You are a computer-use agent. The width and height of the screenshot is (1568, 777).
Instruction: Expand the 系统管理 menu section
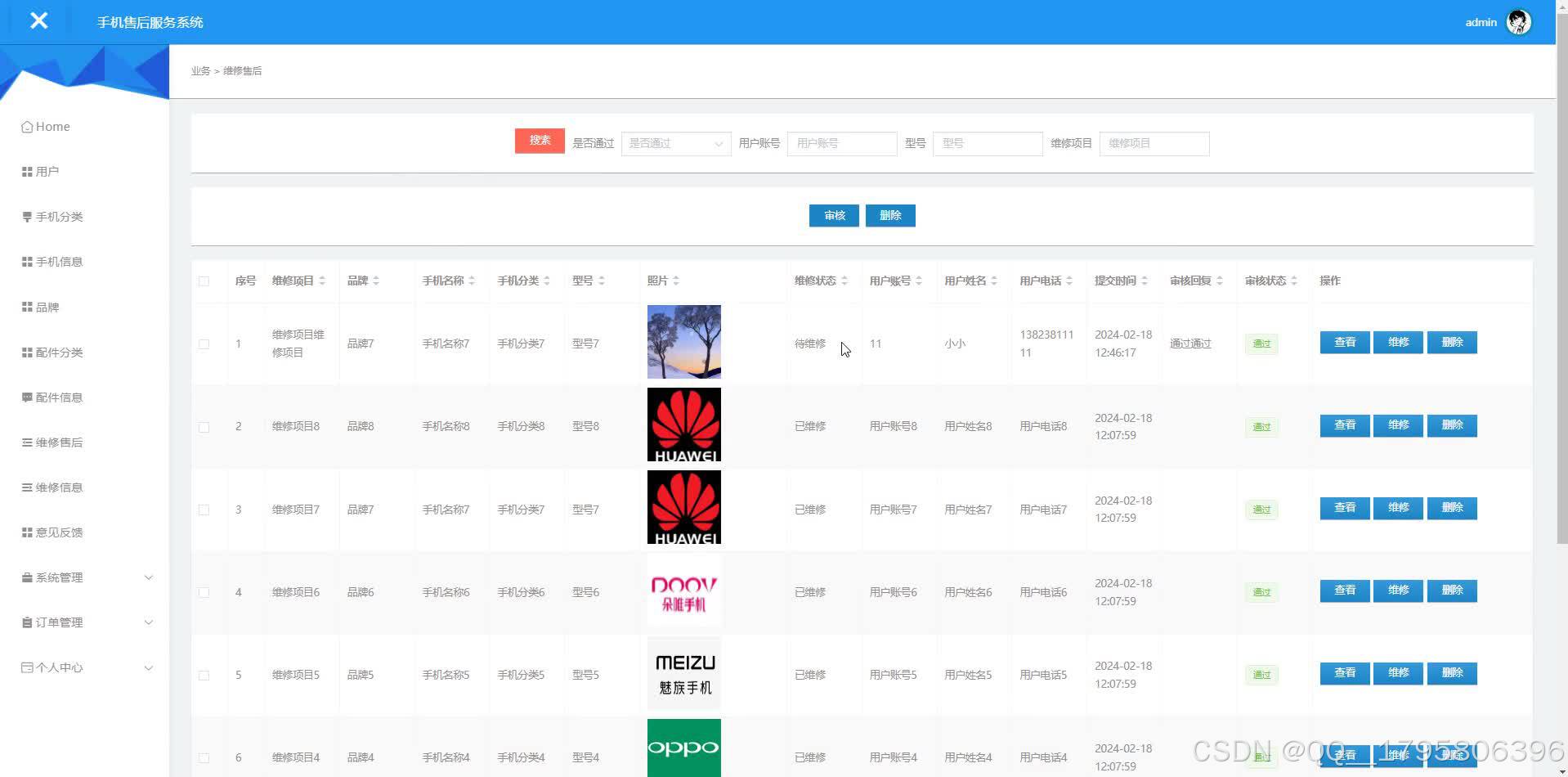57,577
